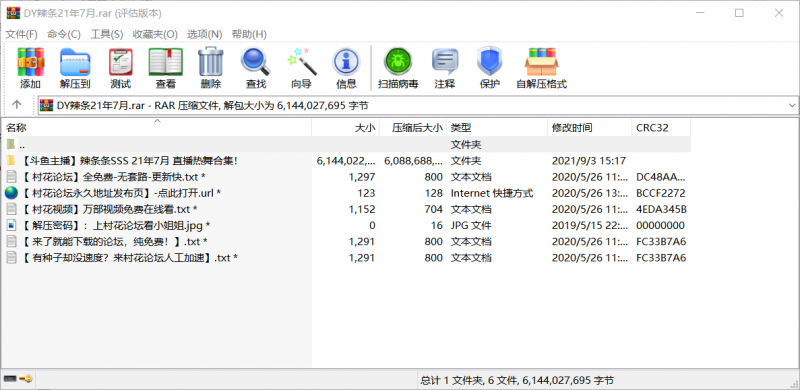Click the 6,144,022,... size cell
800x390 pixels.
[346, 161]
